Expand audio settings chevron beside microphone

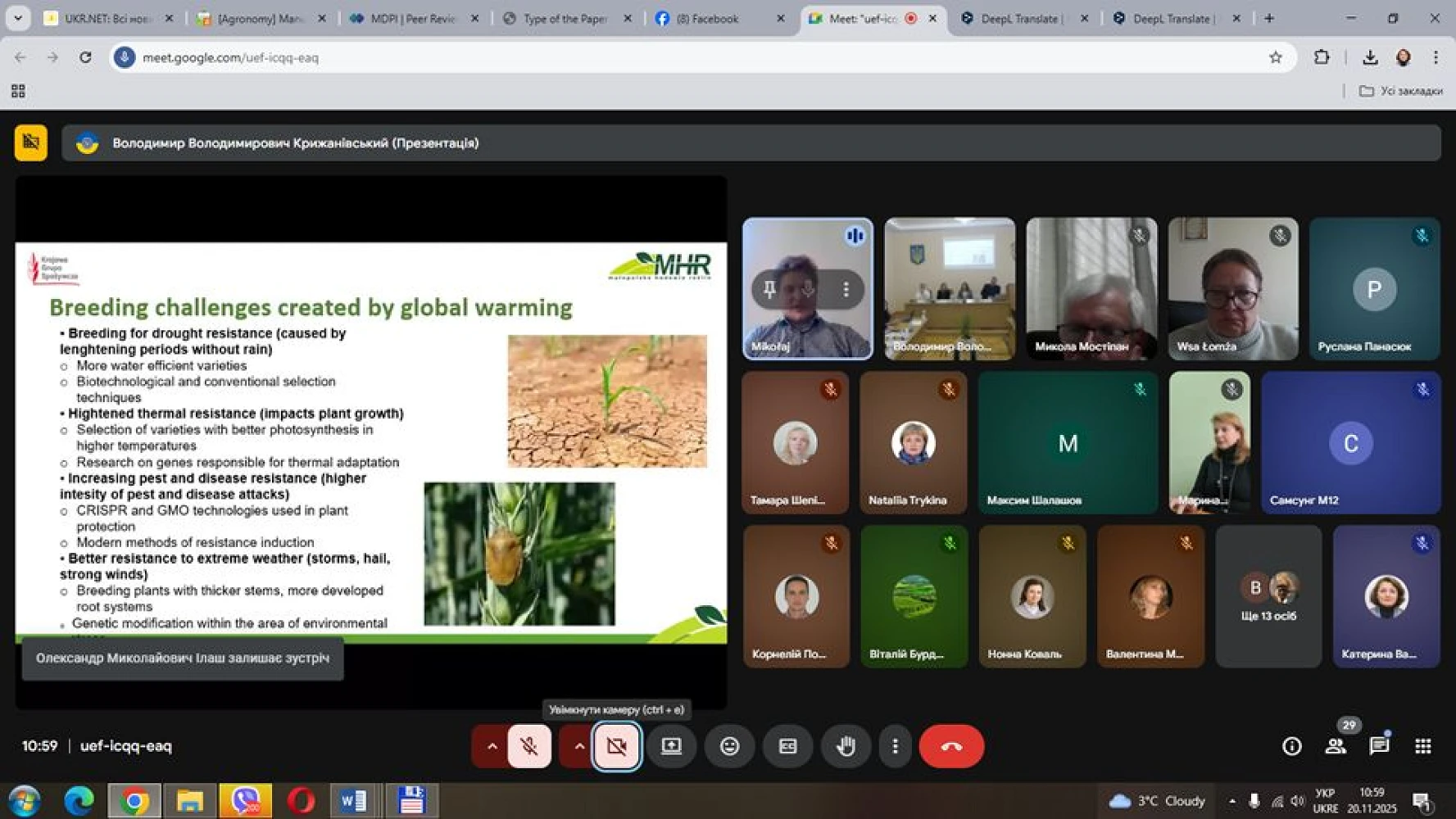coord(492,746)
